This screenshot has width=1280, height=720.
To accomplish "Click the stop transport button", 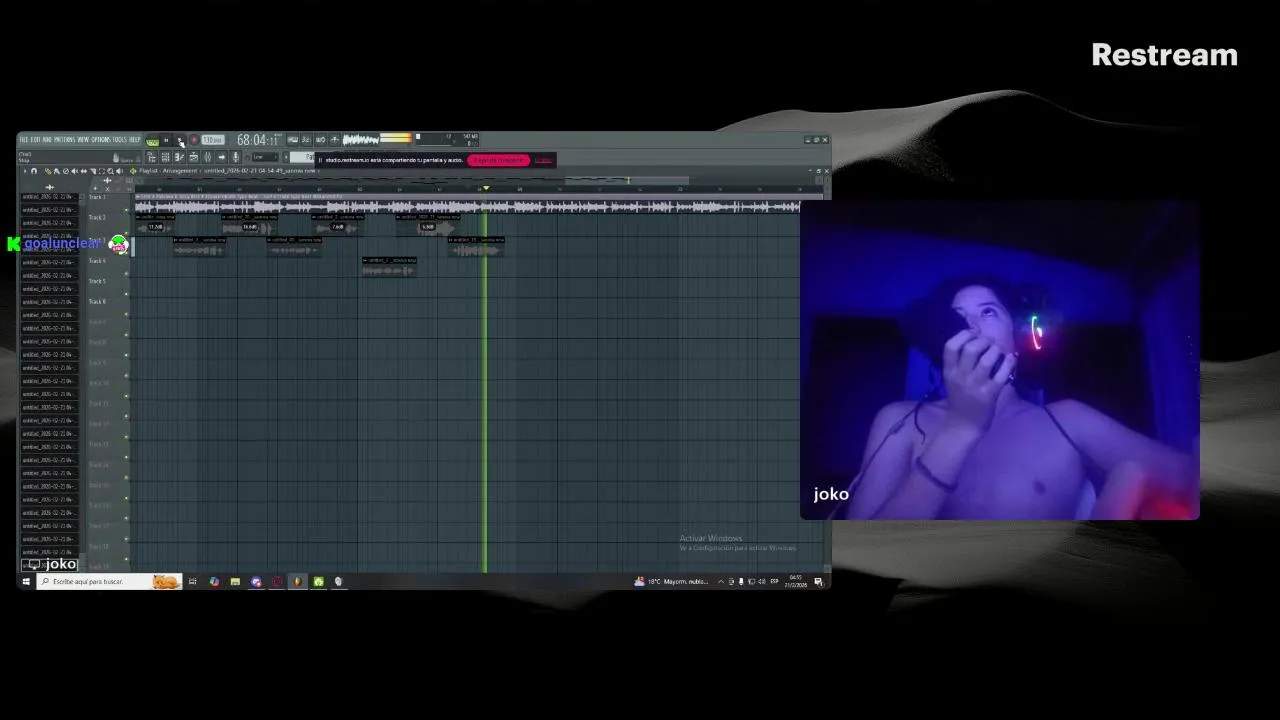I will [x=180, y=140].
